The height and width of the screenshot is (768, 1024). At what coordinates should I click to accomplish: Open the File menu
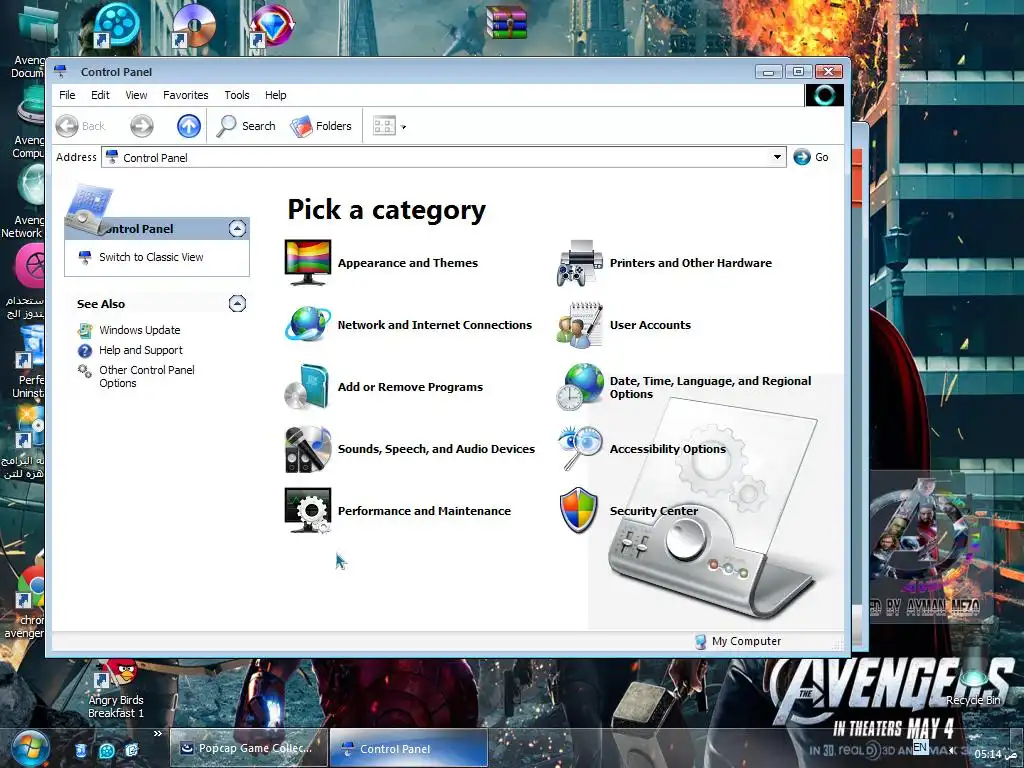tap(67, 95)
